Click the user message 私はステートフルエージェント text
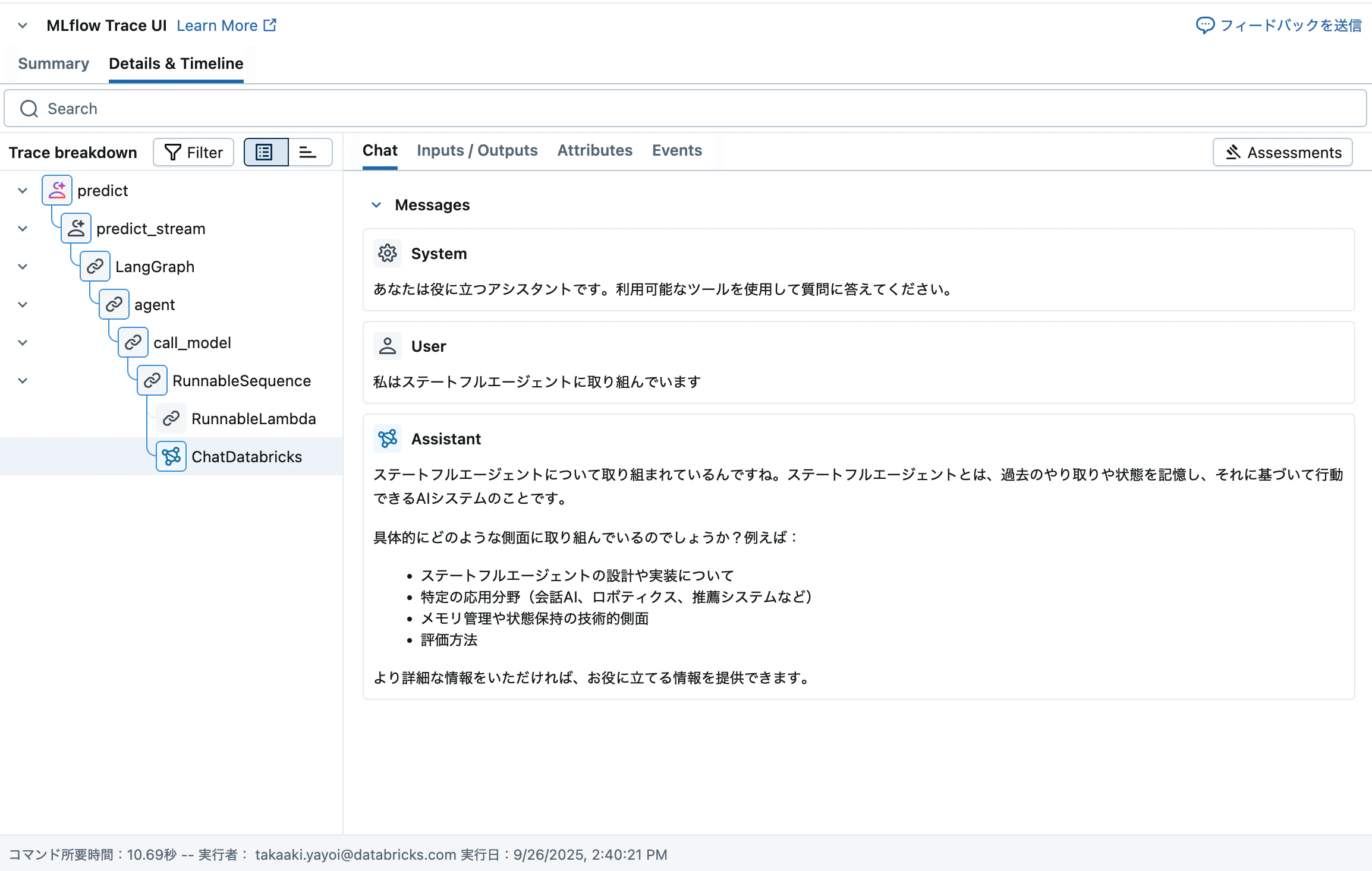The image size is (1372, 871). (537, 382)
